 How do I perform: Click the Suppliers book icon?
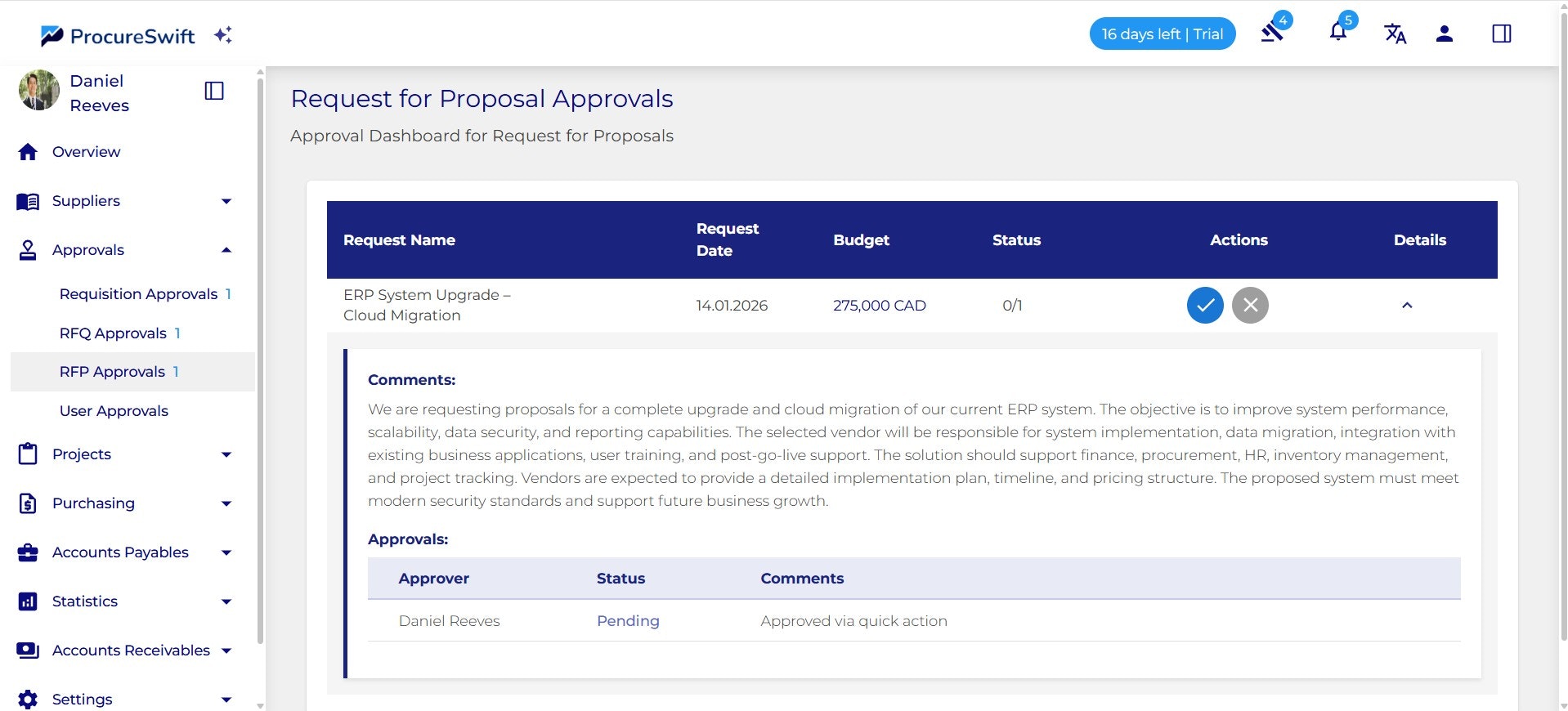tap(28, 201)
